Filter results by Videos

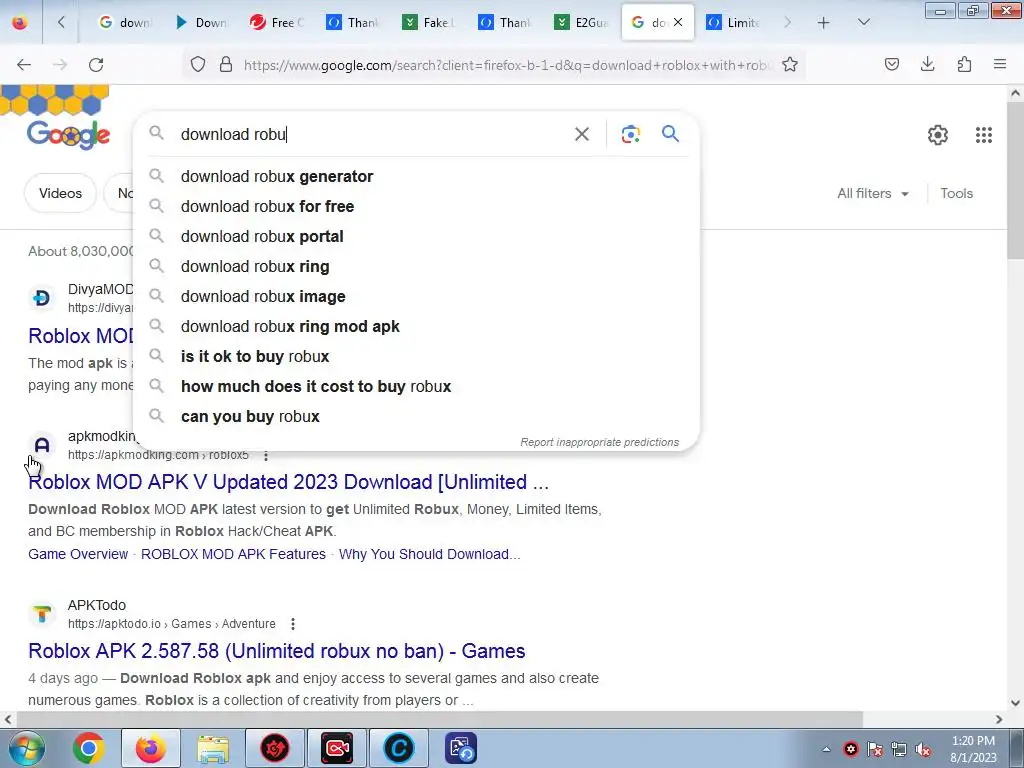pyautogui.click(x=60, y=193)
